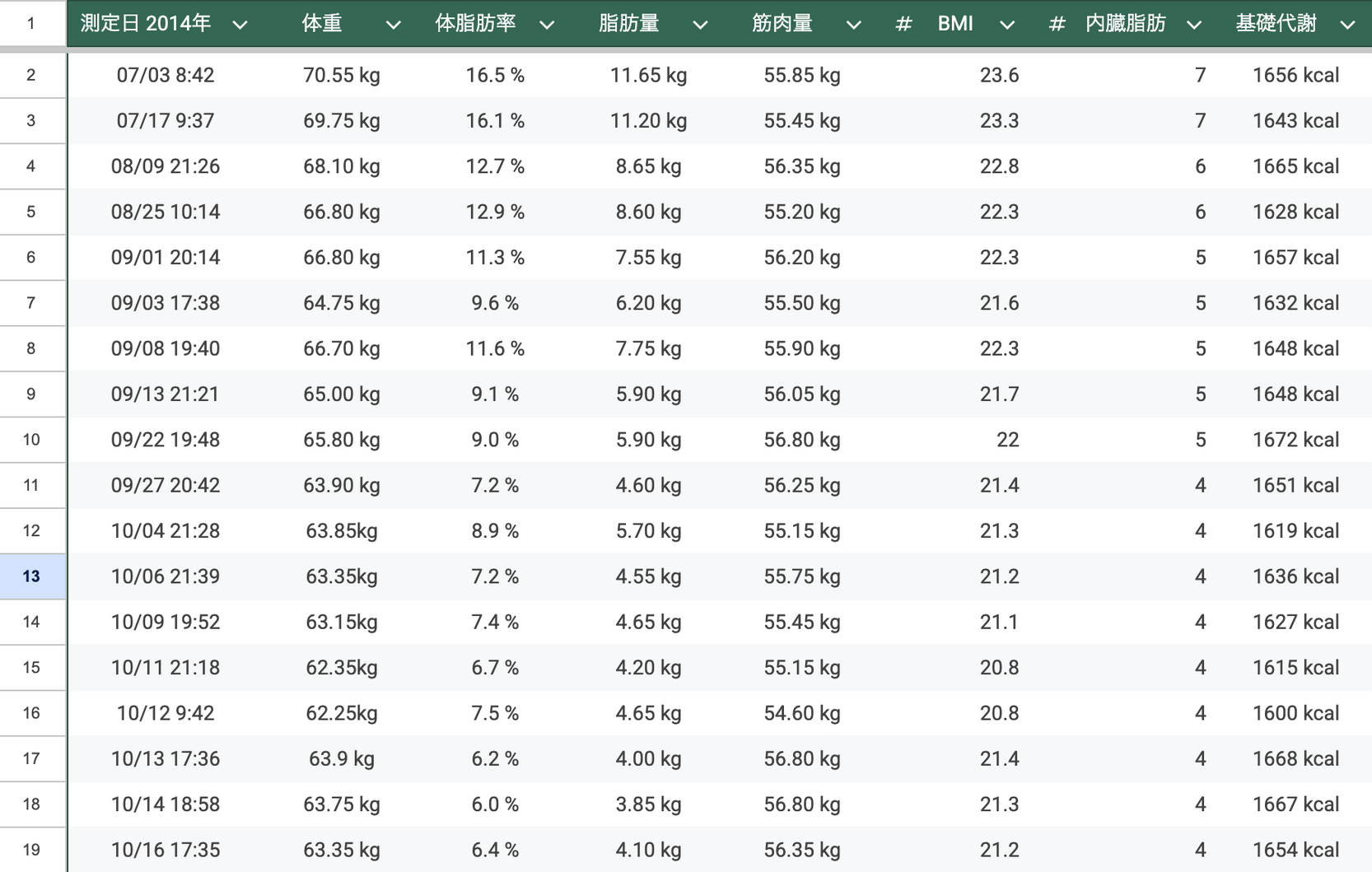This screenshot has height=872, width=1372.
Task: Select row 19 header
Action: tap(31, 850)
